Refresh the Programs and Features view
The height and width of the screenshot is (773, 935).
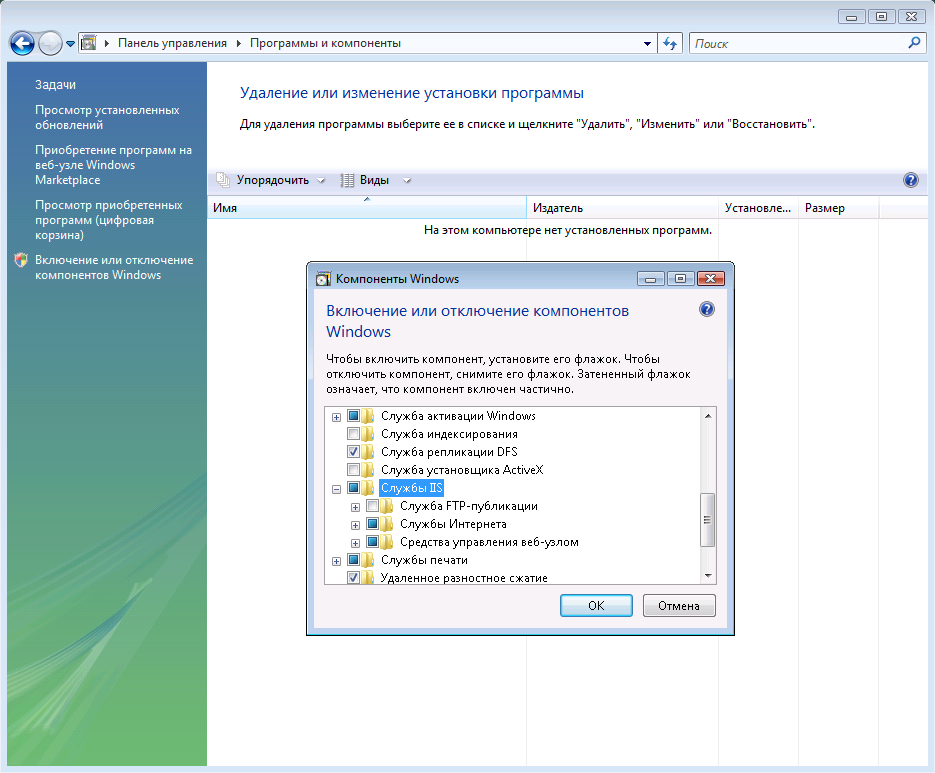tap(670, 44)
